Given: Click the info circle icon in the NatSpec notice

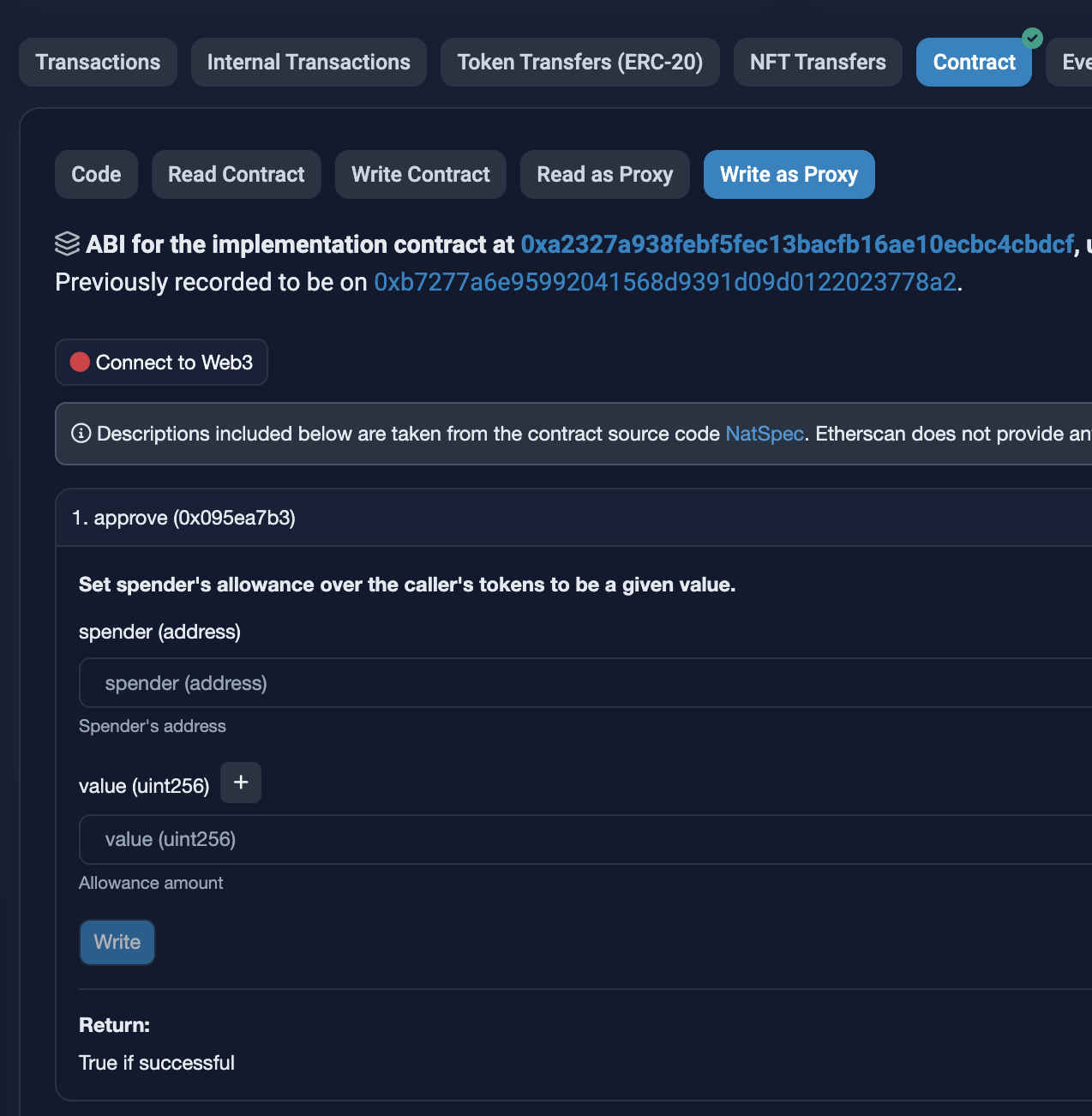Looking at the screenshot, I should [x=80, y=434].
